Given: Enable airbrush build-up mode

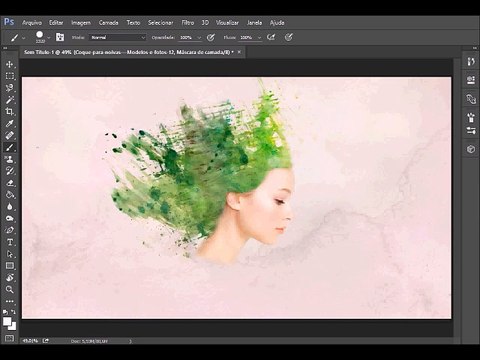Looking at the screenshot, I should tap(271, 37).
